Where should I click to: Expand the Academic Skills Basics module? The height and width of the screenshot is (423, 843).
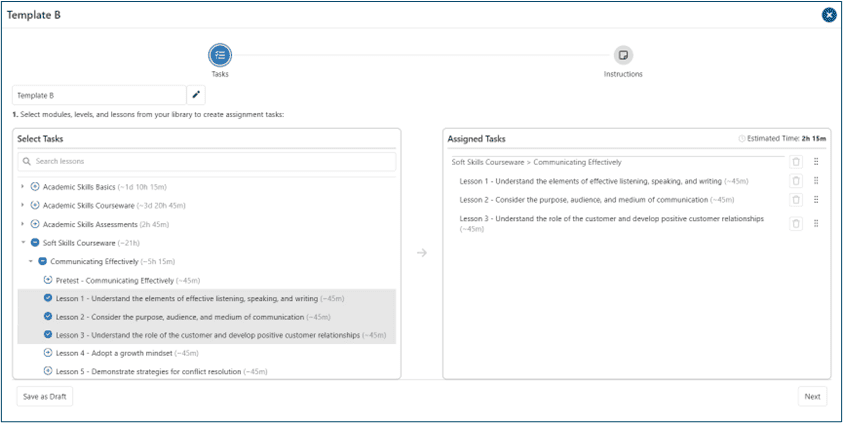(23, 187)
